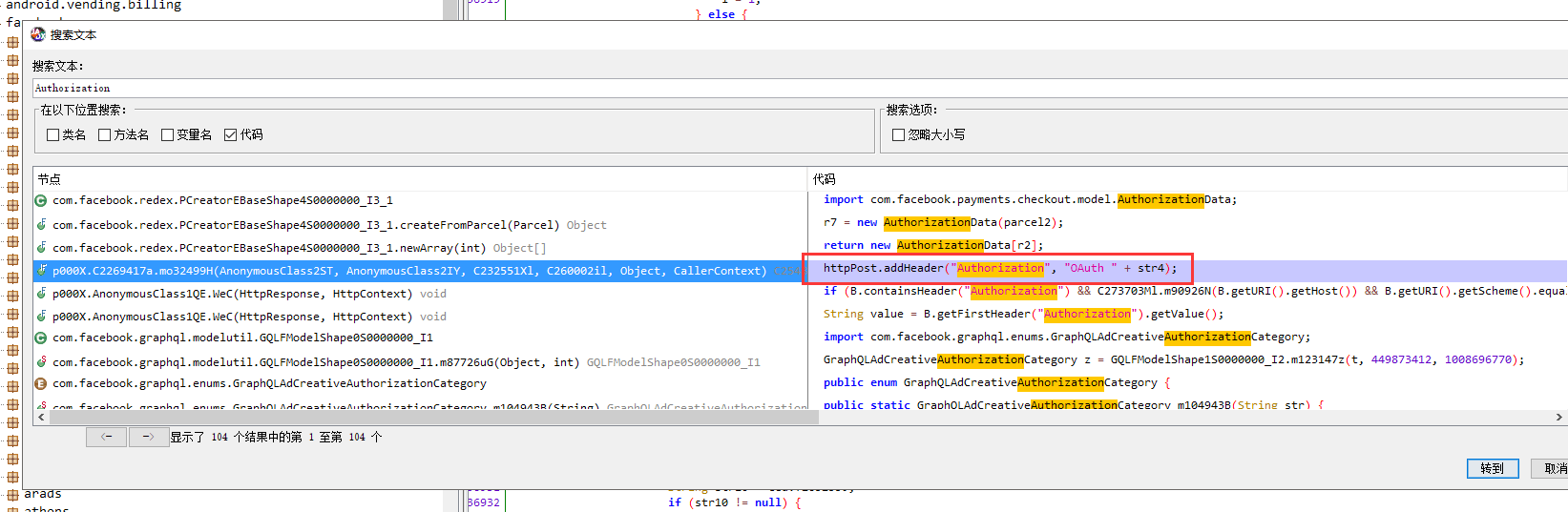Sort by the 节点 column header
This screenshot has height=512, width=1568.
coord(420,179)
